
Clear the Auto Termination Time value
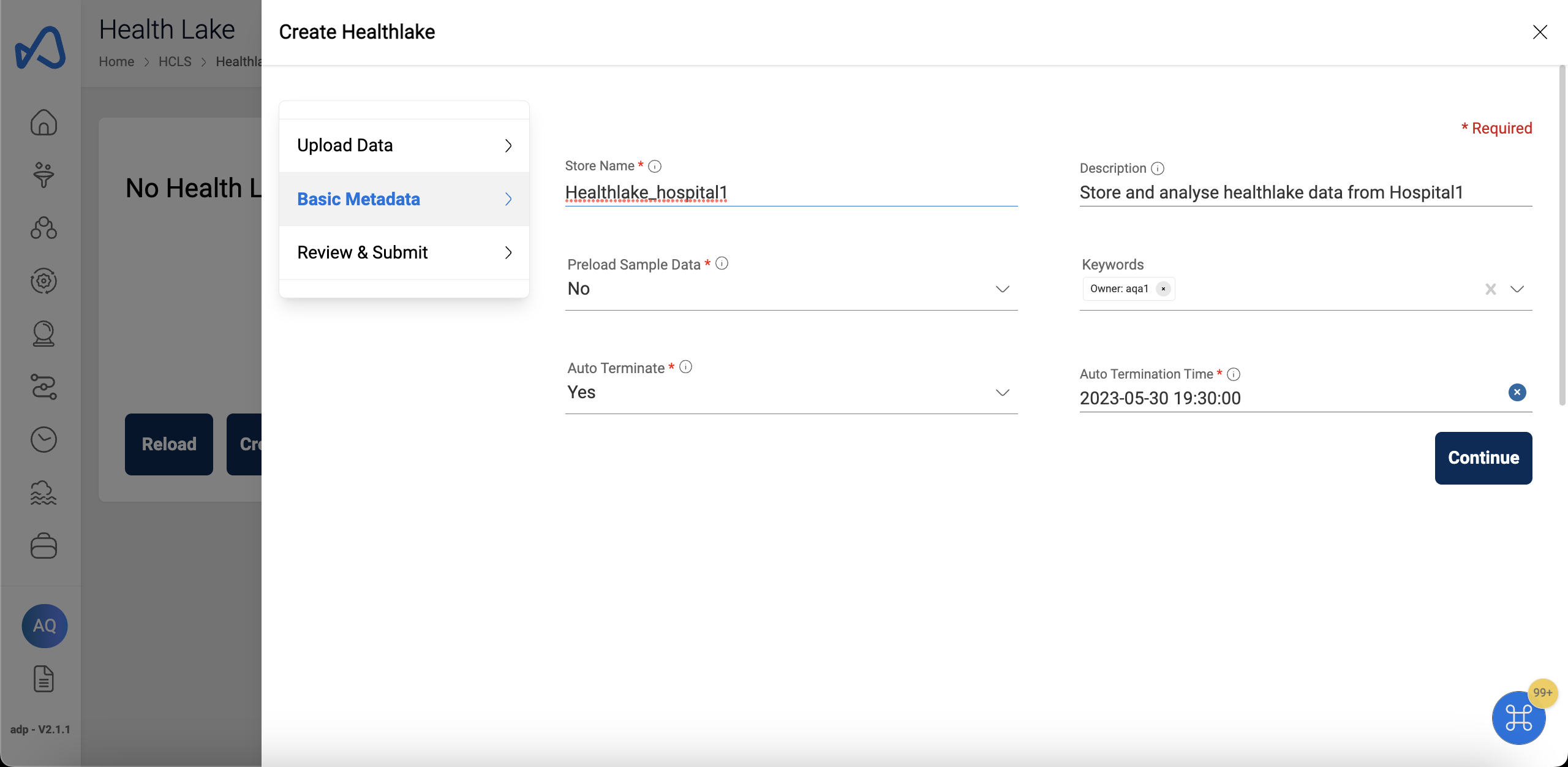click(1517, 392)
